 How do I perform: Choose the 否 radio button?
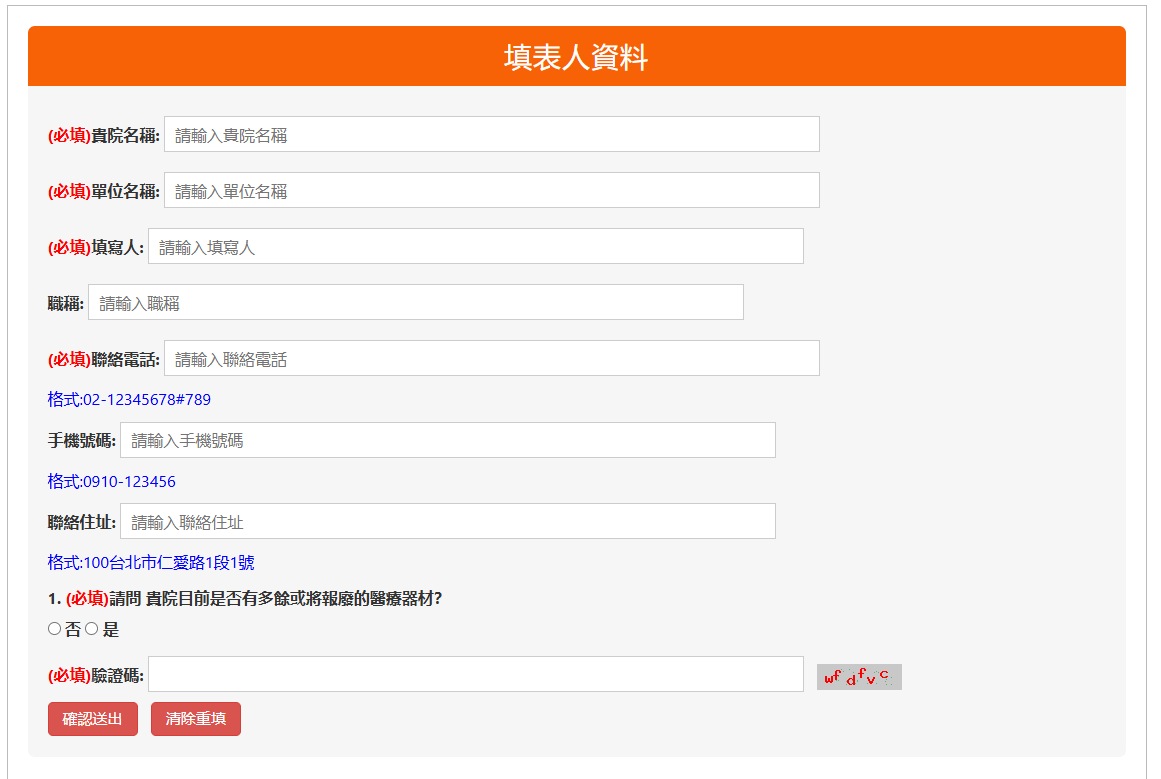[x=54, y=629]
